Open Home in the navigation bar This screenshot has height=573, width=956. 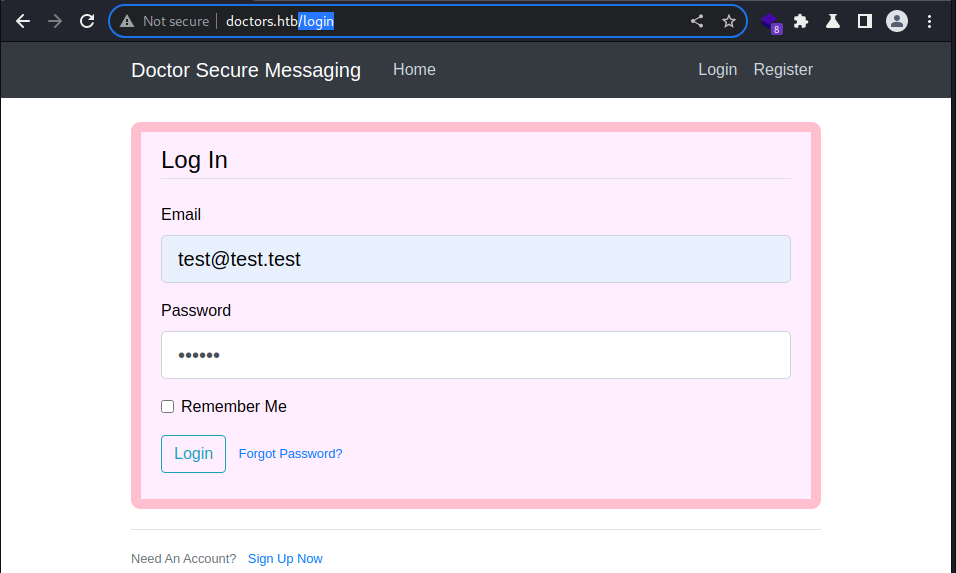[x=414, y=69]
